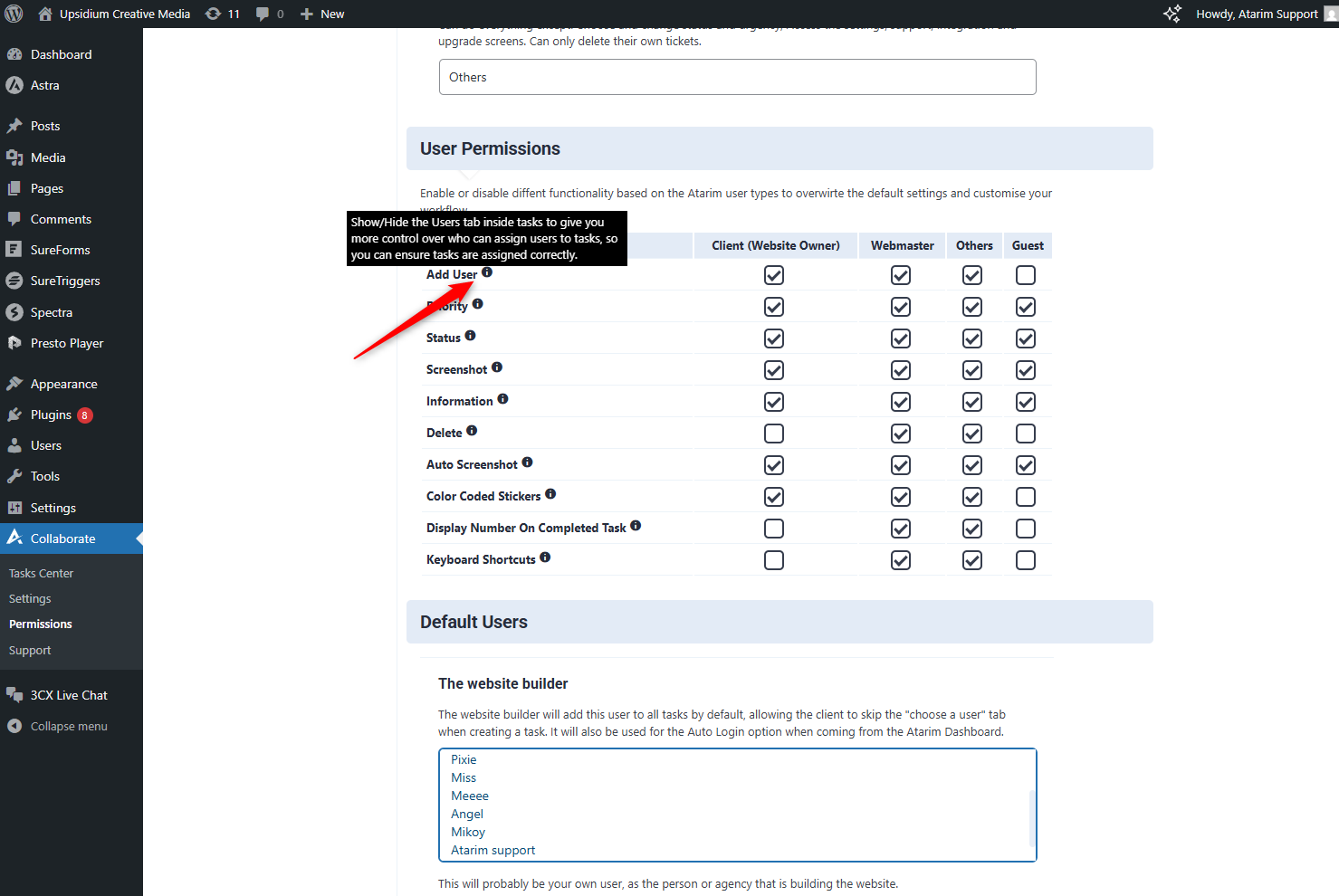
Task: Select Mikoy in website builder list
Action: tap(468, 832)
